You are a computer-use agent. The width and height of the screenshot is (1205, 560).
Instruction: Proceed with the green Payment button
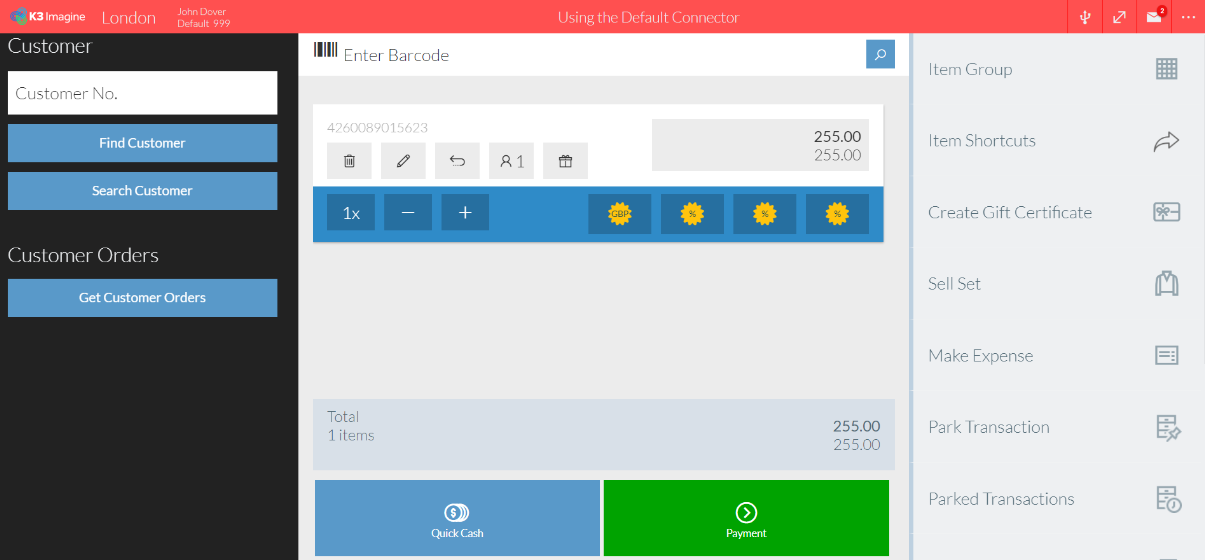746,518
